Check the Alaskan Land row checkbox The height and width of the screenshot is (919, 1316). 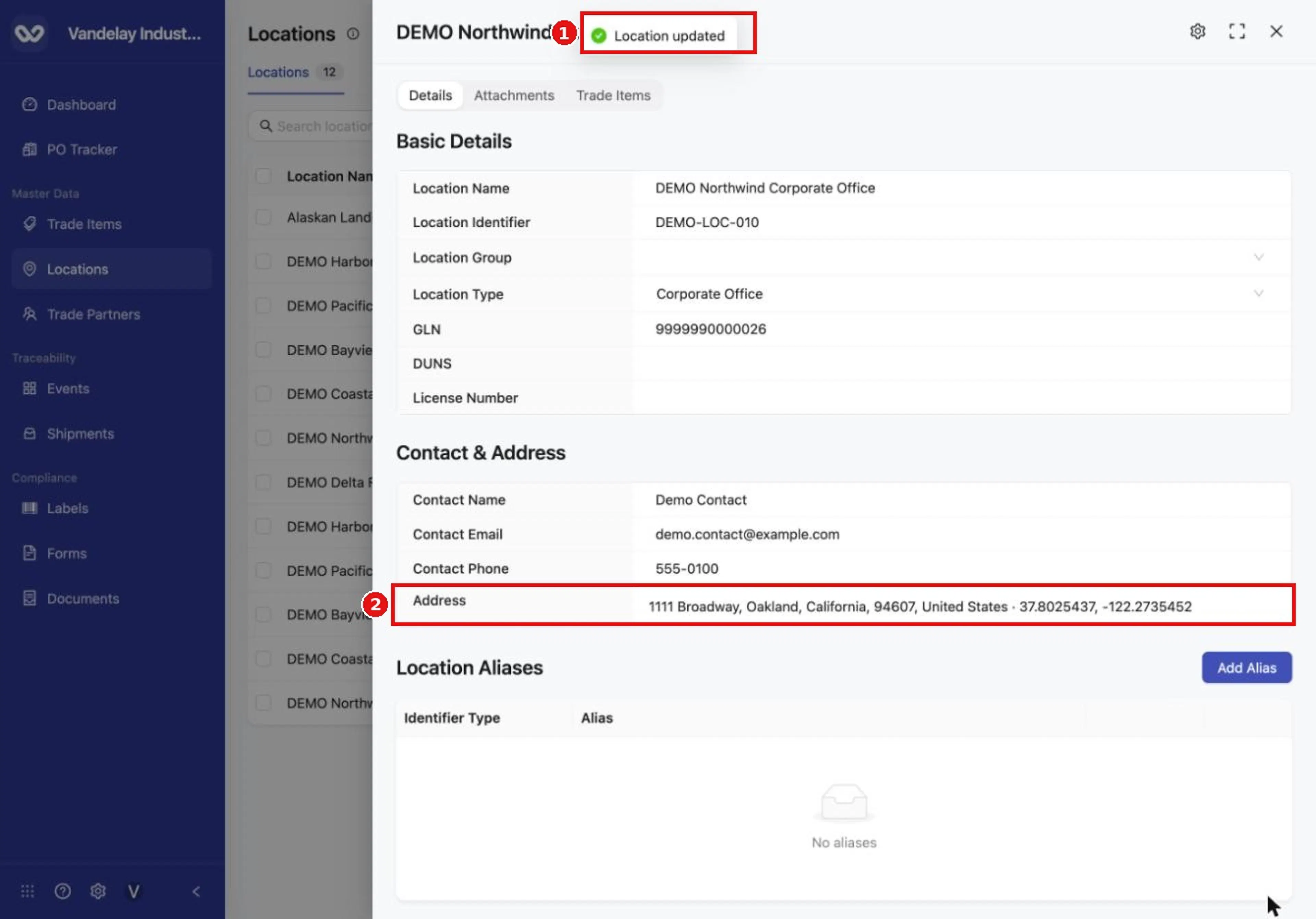pos(264,217)
